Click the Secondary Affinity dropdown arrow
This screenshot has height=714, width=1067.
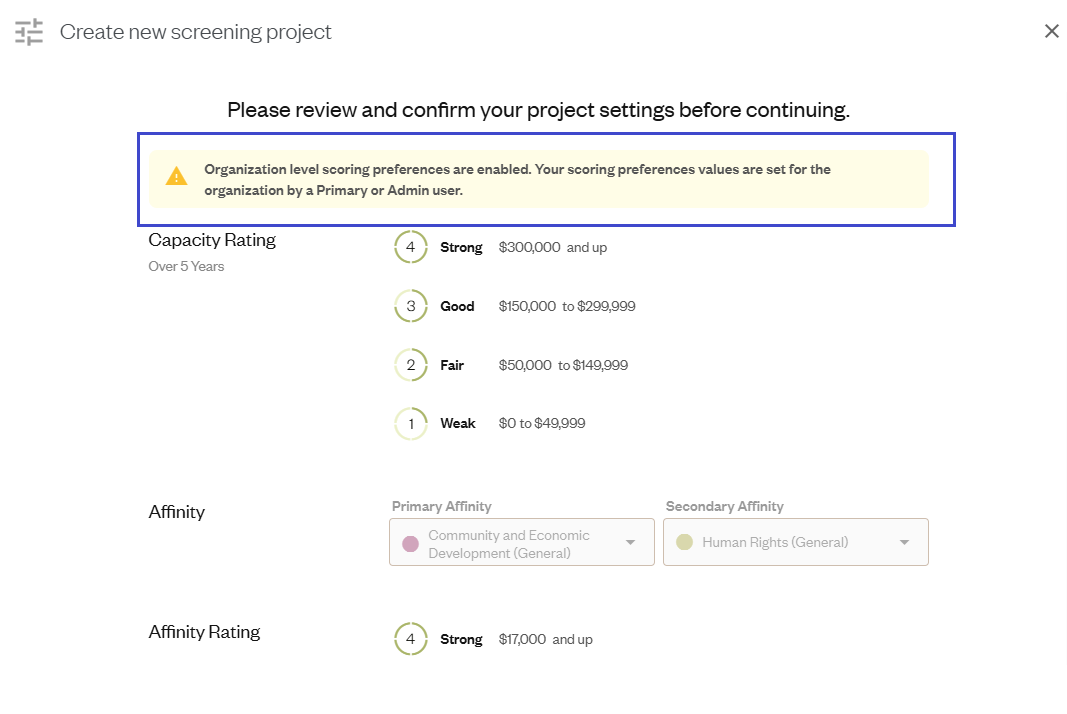(x=904, y=542)
